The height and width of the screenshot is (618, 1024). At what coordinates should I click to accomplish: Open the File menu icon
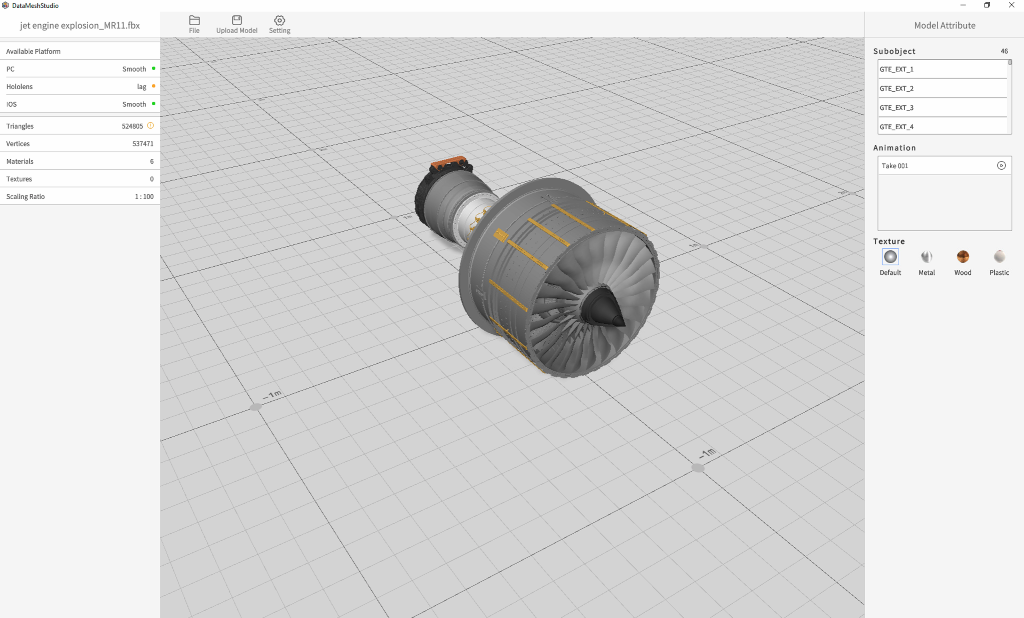tap(194, 21)
